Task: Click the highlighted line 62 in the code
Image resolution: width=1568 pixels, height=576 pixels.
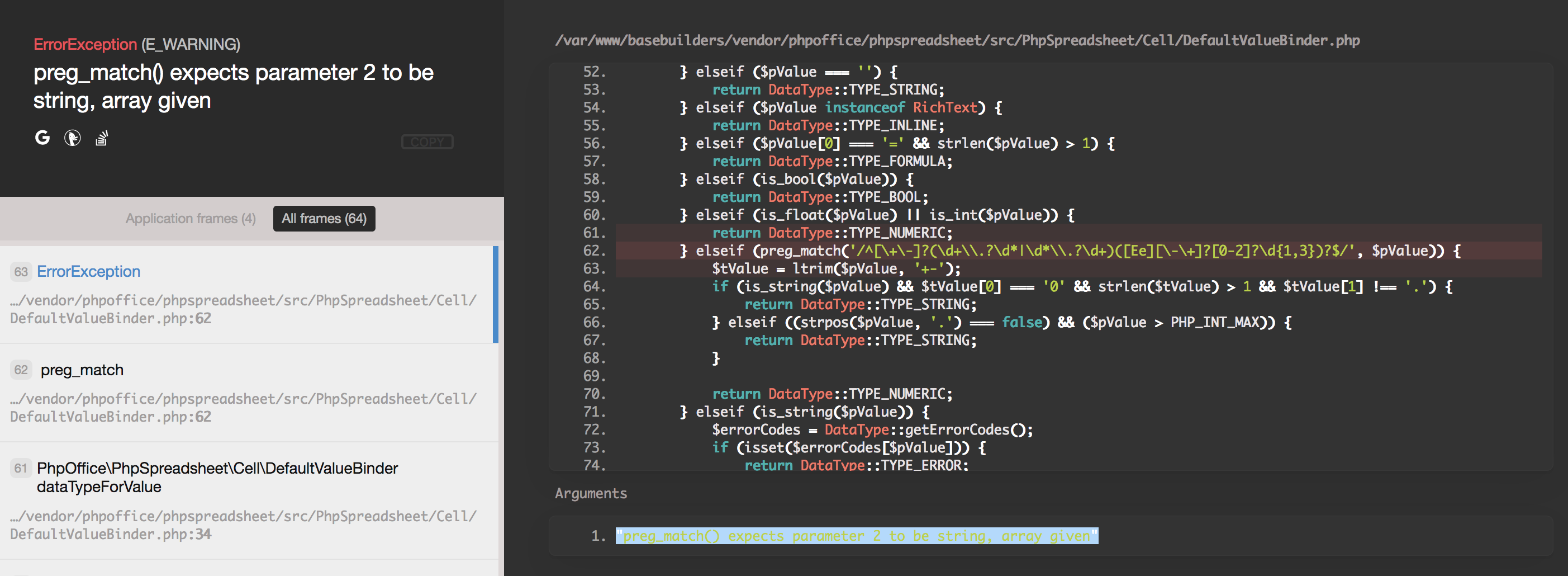Action: point(1035,250)
